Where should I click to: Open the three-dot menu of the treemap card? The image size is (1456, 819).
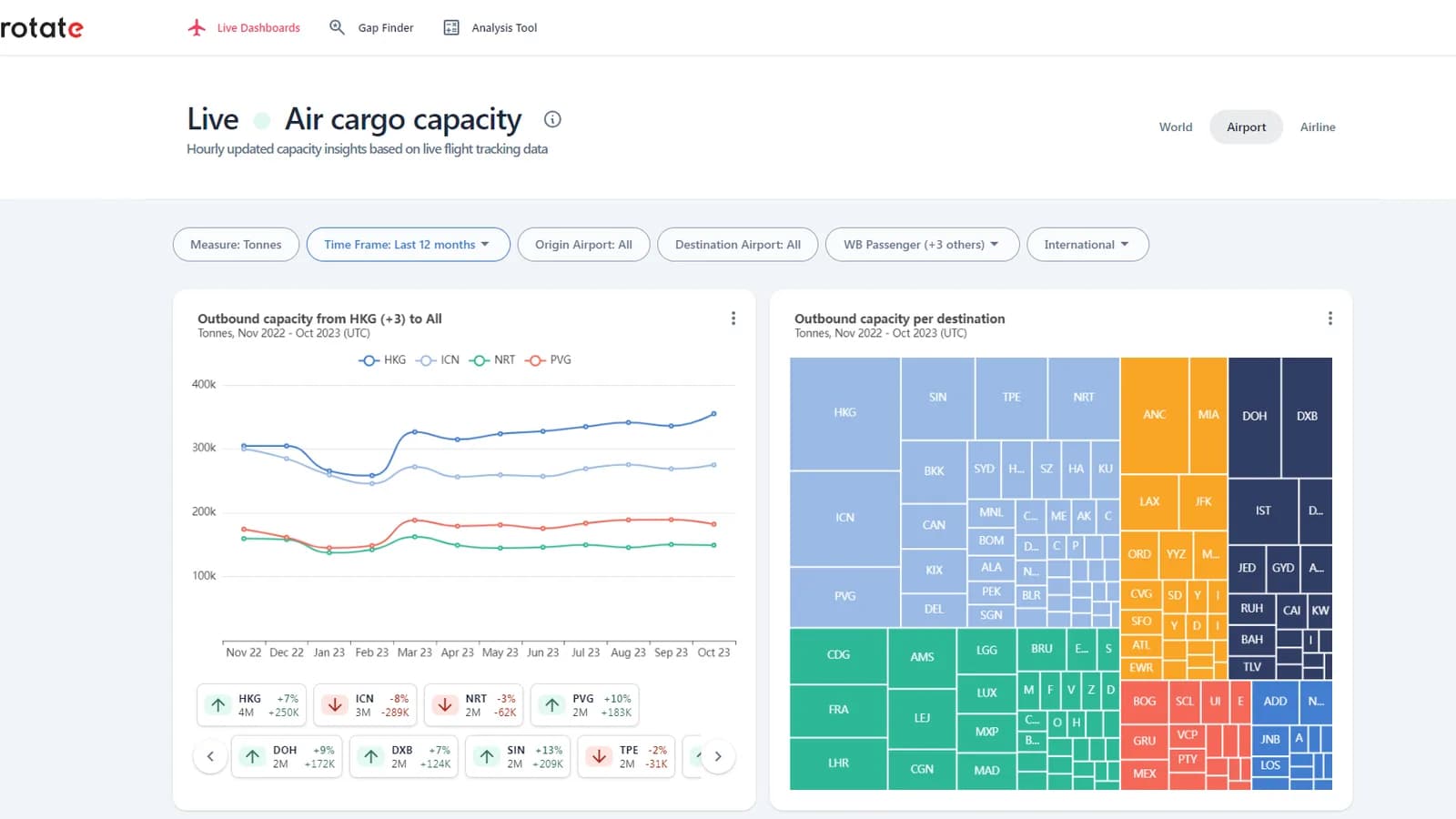(1330, 318)
